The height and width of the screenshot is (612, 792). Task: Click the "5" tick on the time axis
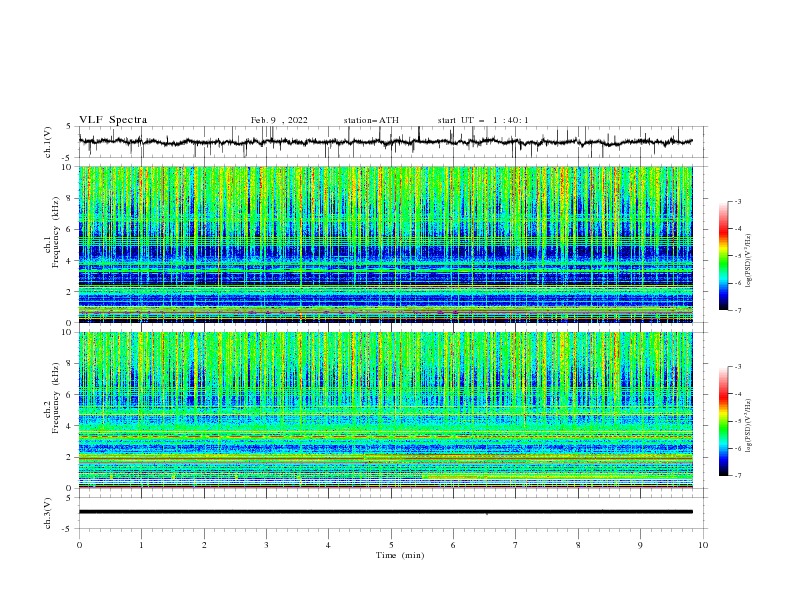point(391,545)
